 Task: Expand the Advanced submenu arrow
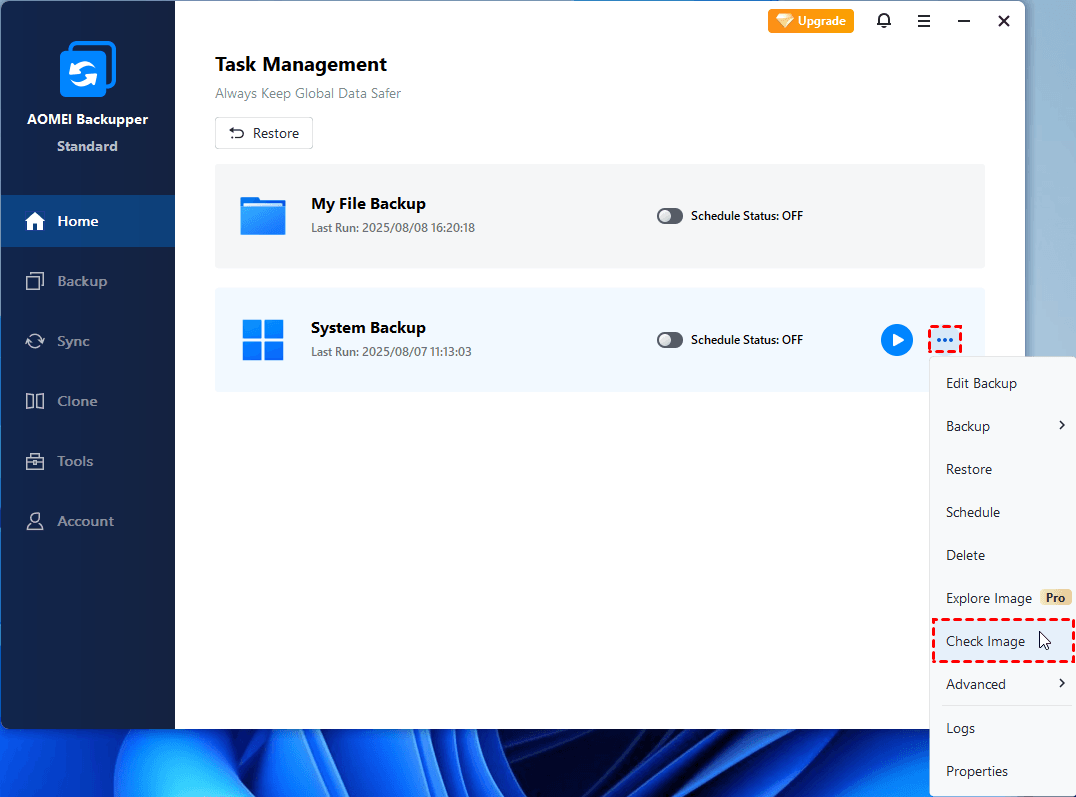coord(1062,683)
